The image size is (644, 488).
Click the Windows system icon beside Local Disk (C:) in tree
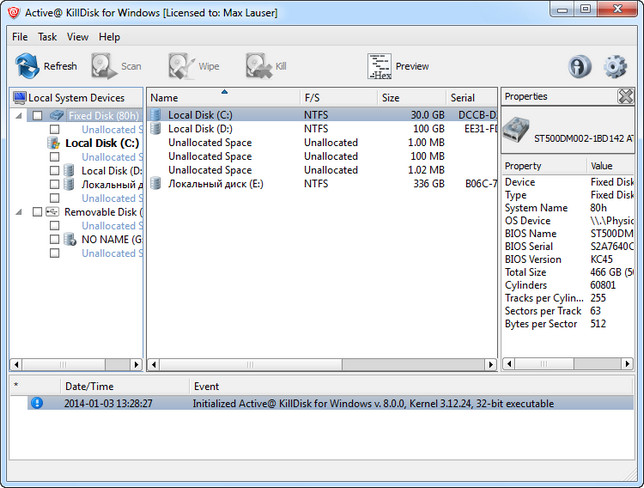pyautogui.click(x=54, y=143)
